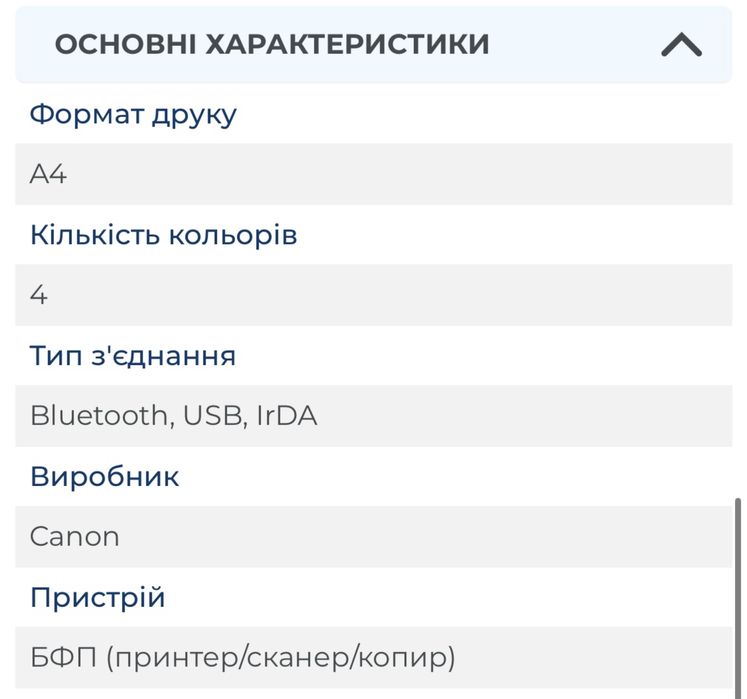The image size is (747, 699).
Task: Click the БФП abbreviation text
Action: (x=62, y=658)
